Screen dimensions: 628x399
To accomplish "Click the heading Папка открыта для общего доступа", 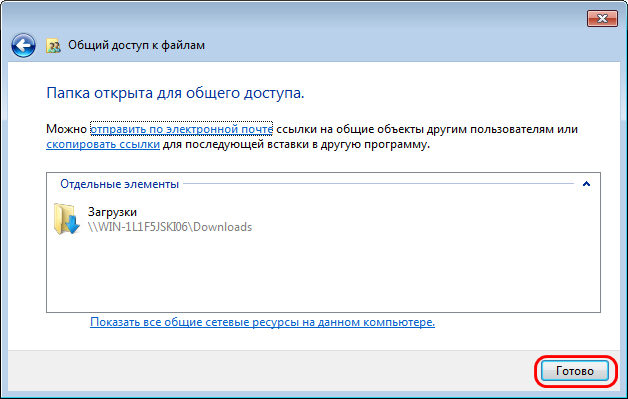I will pos(175,93).
